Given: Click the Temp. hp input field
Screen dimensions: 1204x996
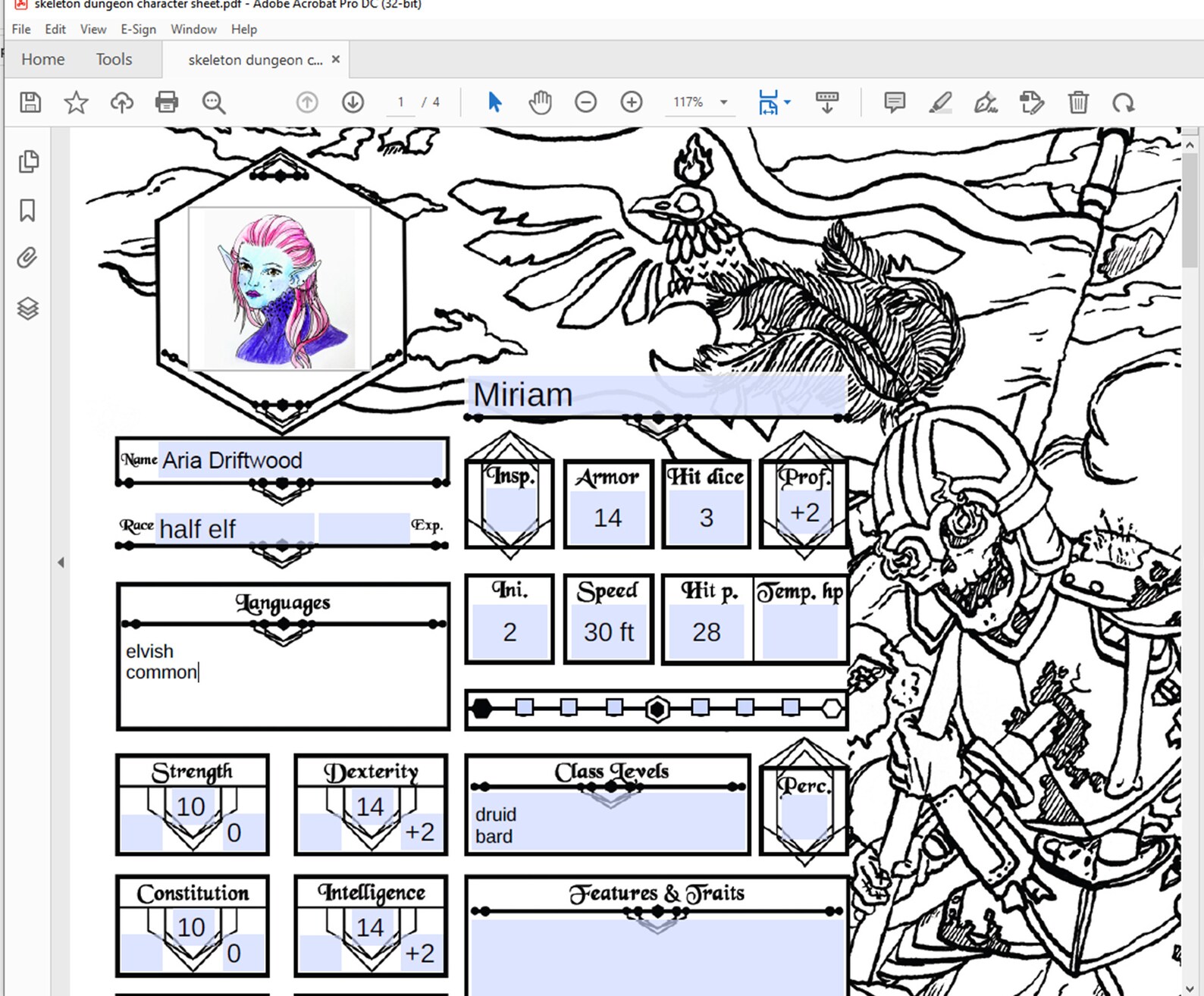Looking at the screenshot, I should click(x=801, y=632).
